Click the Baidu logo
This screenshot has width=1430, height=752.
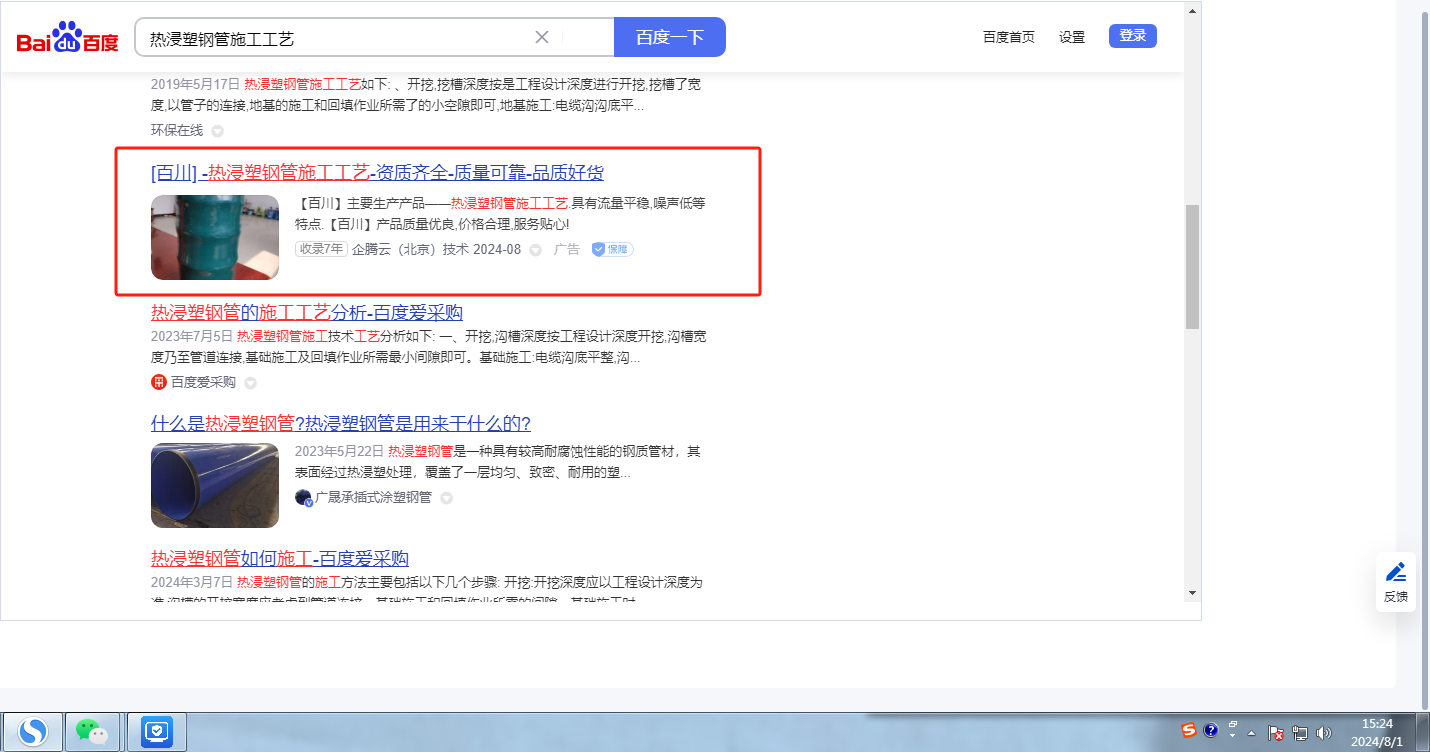68,38
